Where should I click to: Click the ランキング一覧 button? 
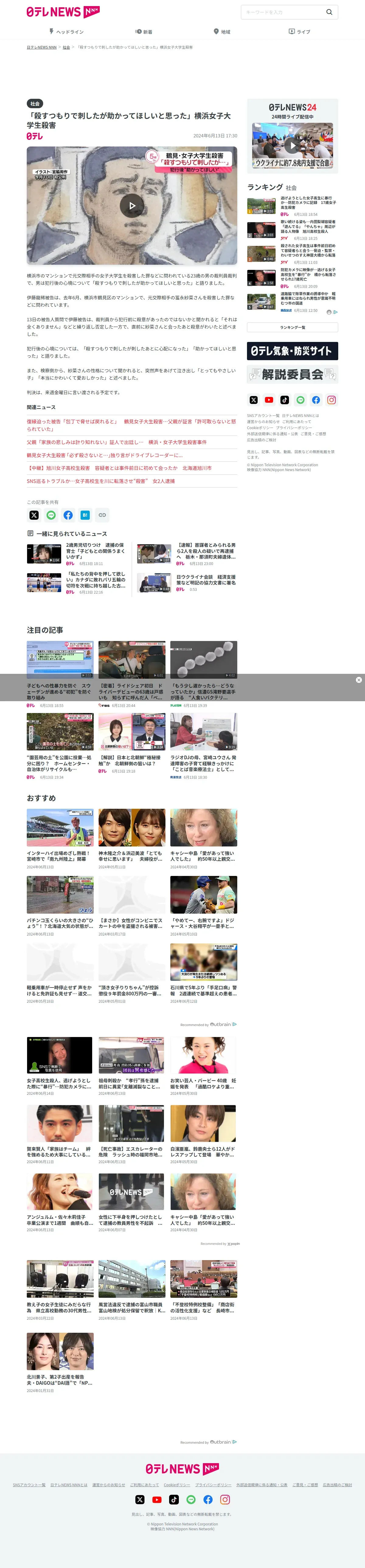(293, 327)
